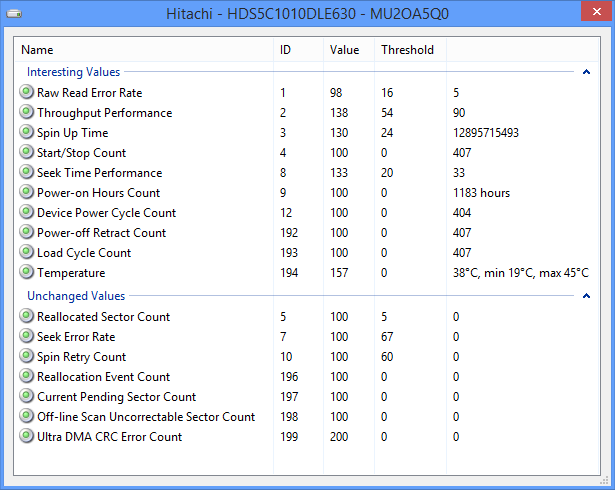Click the green status icon for Spin Up Time
This screenshot has height=490, width=615.
click(x=26, y=132)
